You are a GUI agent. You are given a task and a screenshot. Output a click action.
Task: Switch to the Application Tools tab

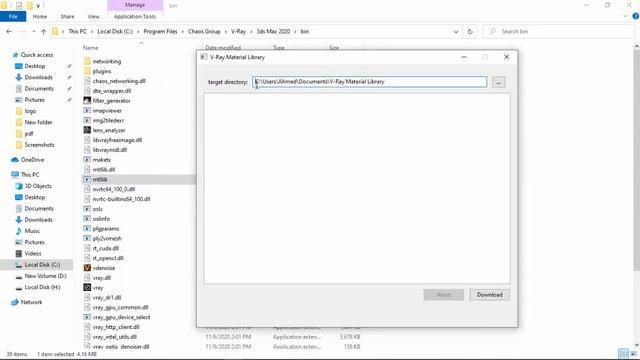point(135,16)
